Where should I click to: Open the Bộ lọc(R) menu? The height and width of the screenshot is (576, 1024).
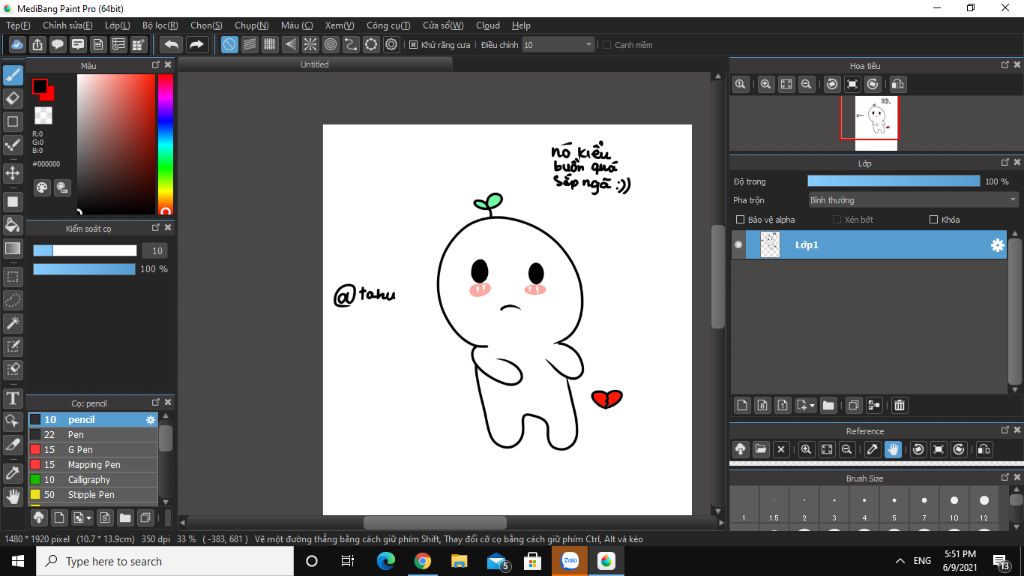click(x=160, y=25)
